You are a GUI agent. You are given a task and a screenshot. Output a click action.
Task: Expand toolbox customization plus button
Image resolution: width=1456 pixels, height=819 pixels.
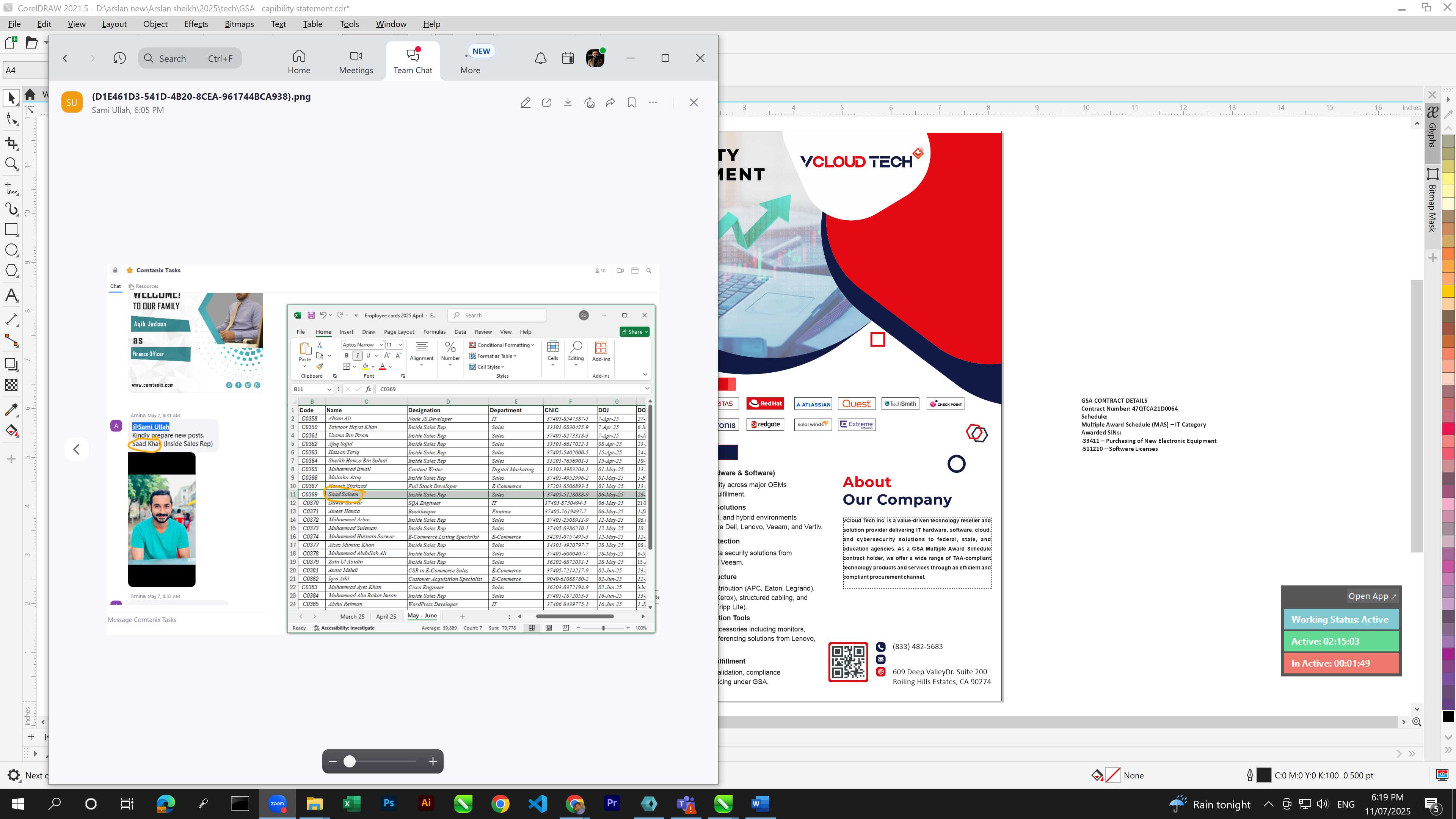[11, 458]
